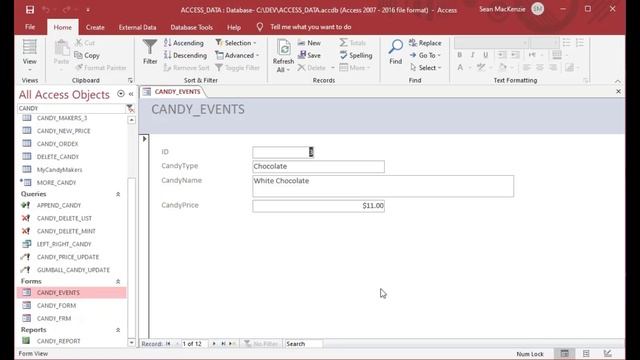Open the View button in ribbon
The image size is (640, 360).
point(29,56)
